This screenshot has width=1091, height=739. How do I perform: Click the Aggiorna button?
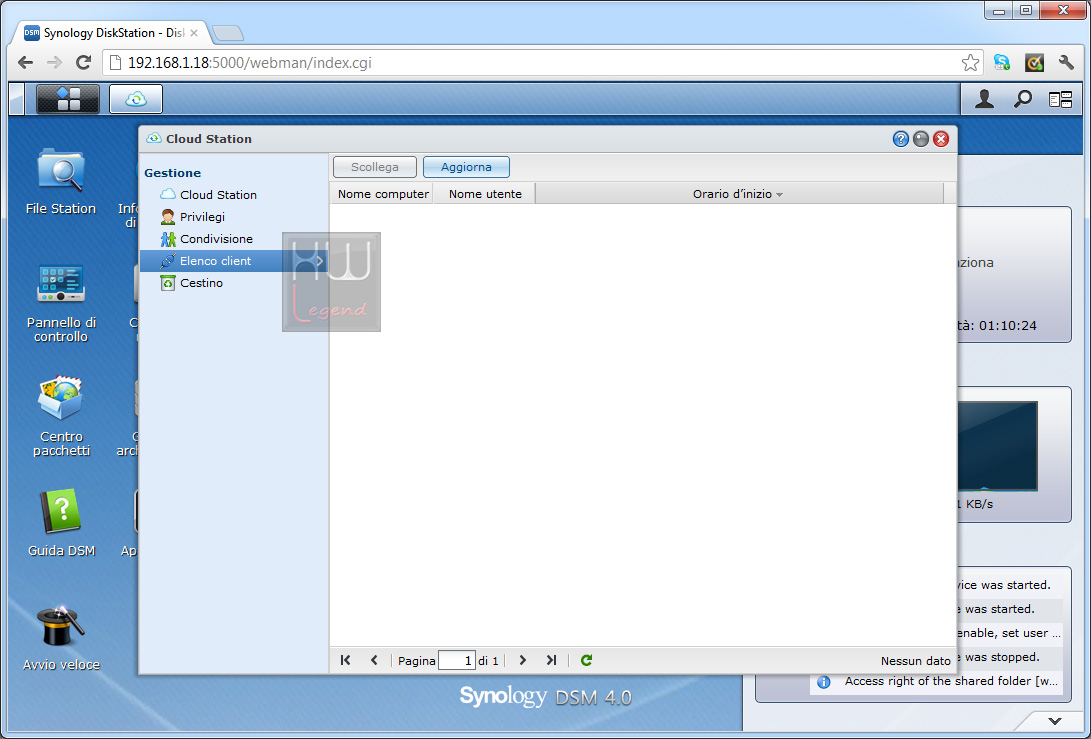(x=466, y=167)
